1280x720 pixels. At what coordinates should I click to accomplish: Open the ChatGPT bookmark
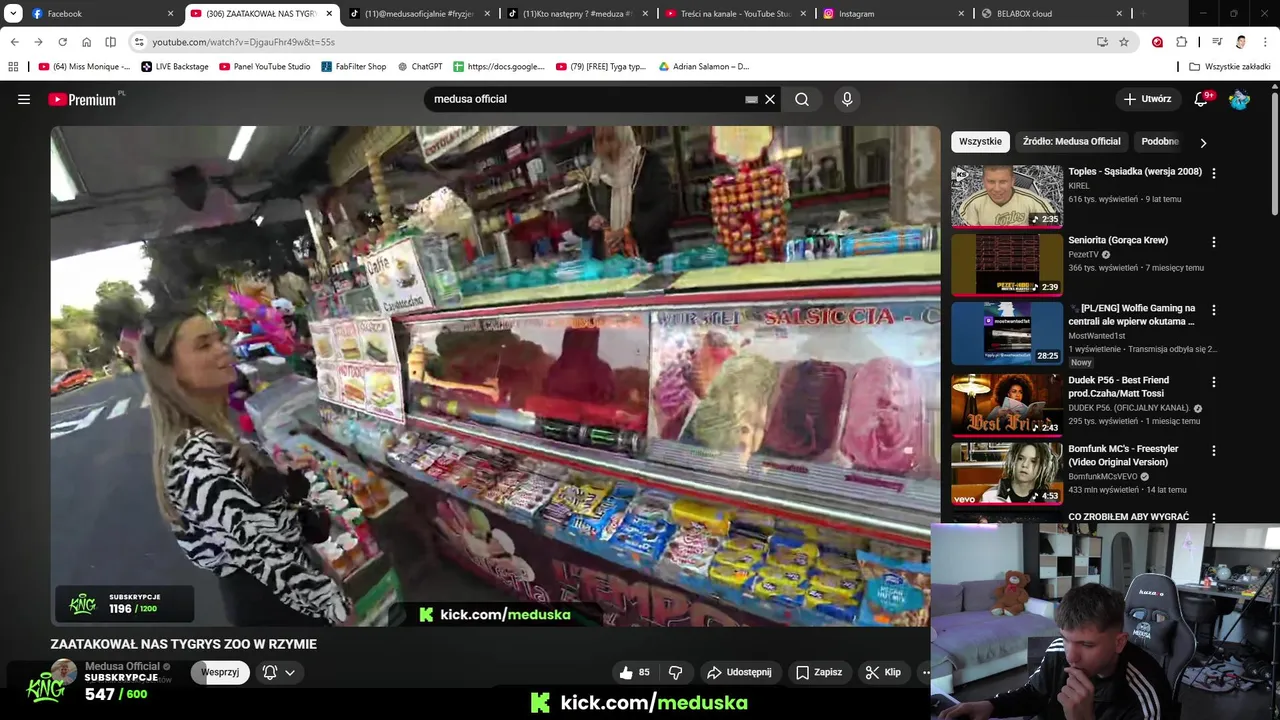(x=420, y=67)
